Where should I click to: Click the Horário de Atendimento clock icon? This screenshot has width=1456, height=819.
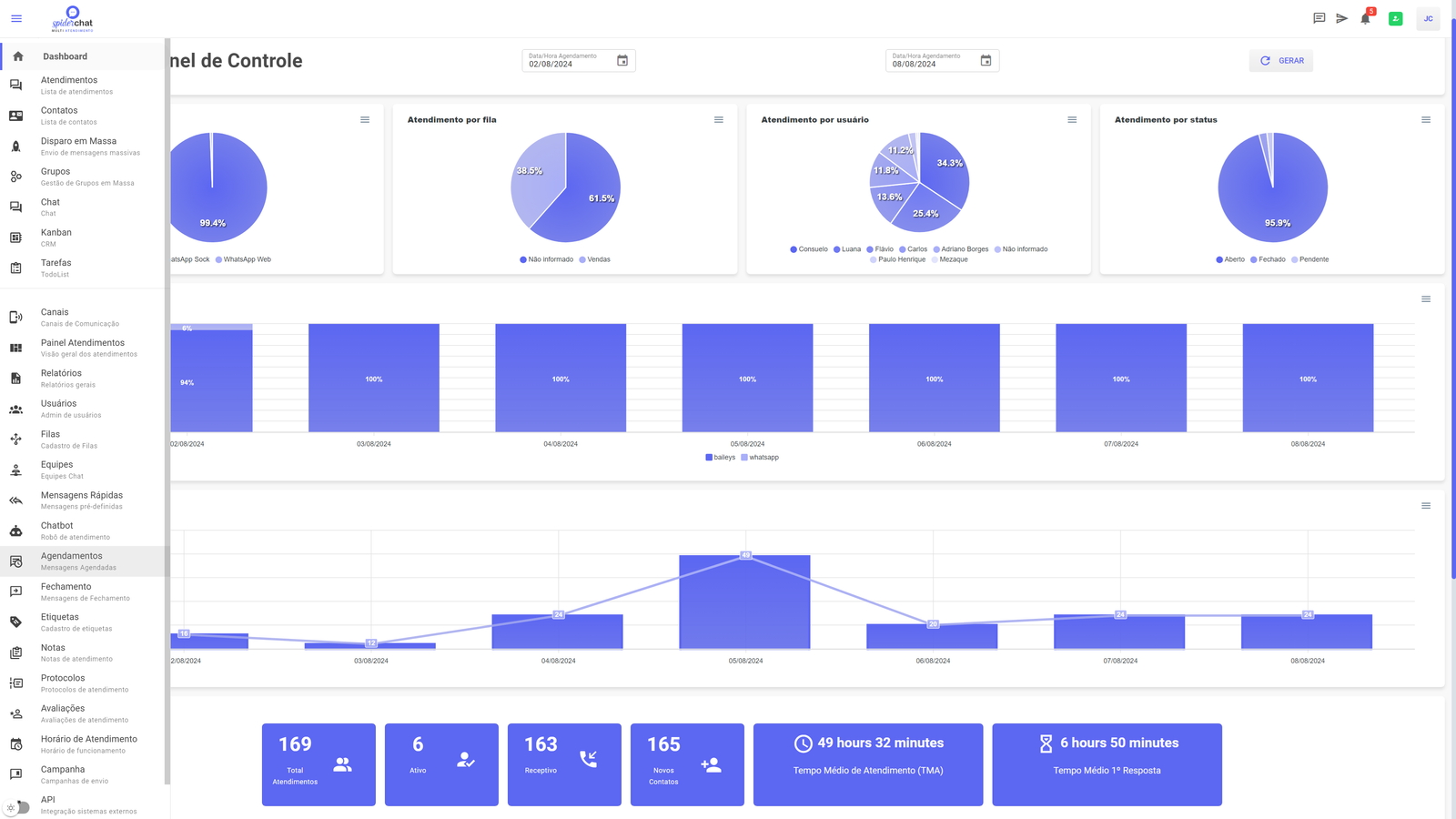click(x=15, y=744)
